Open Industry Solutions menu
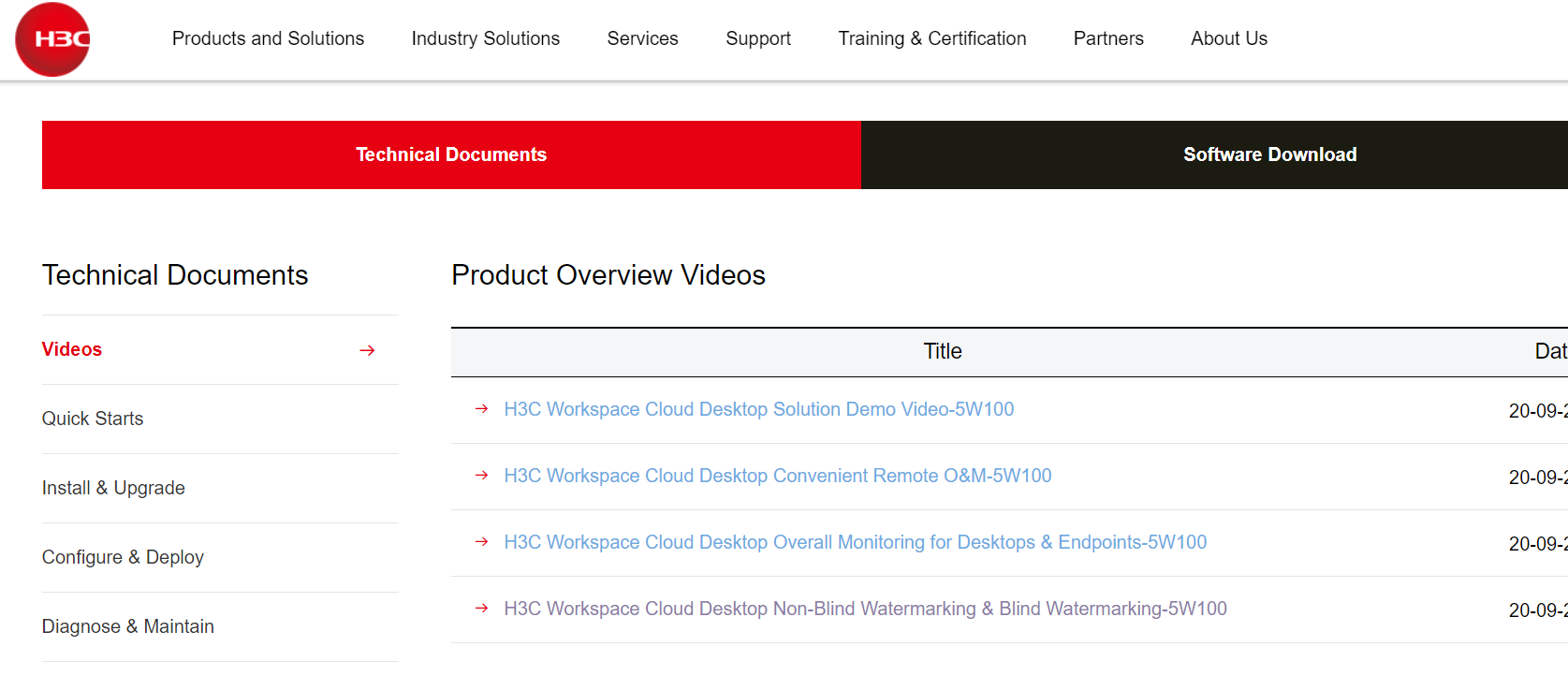Screen dimensions: 1568x676 pos(485,38)
